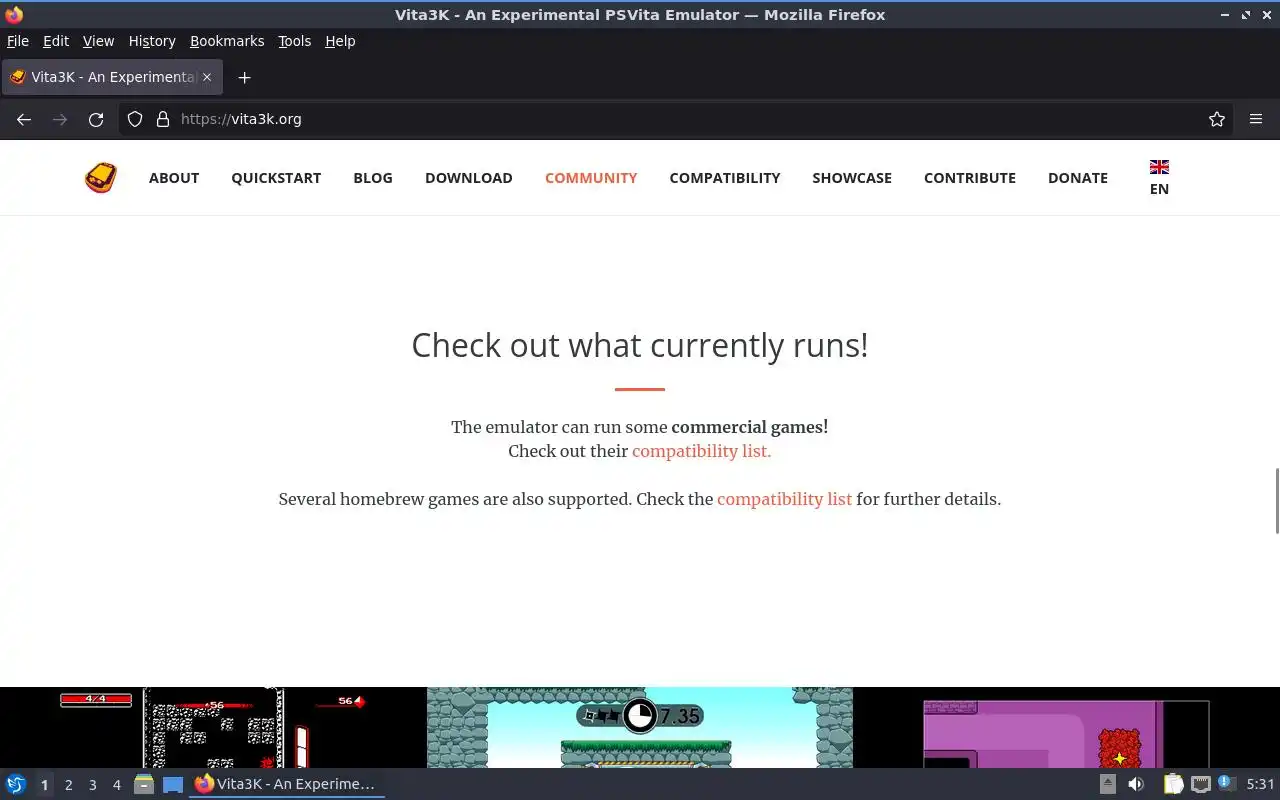Activate the Vita3K Firefox taskbar entry
1280x800 pixels.
(287, 785)
